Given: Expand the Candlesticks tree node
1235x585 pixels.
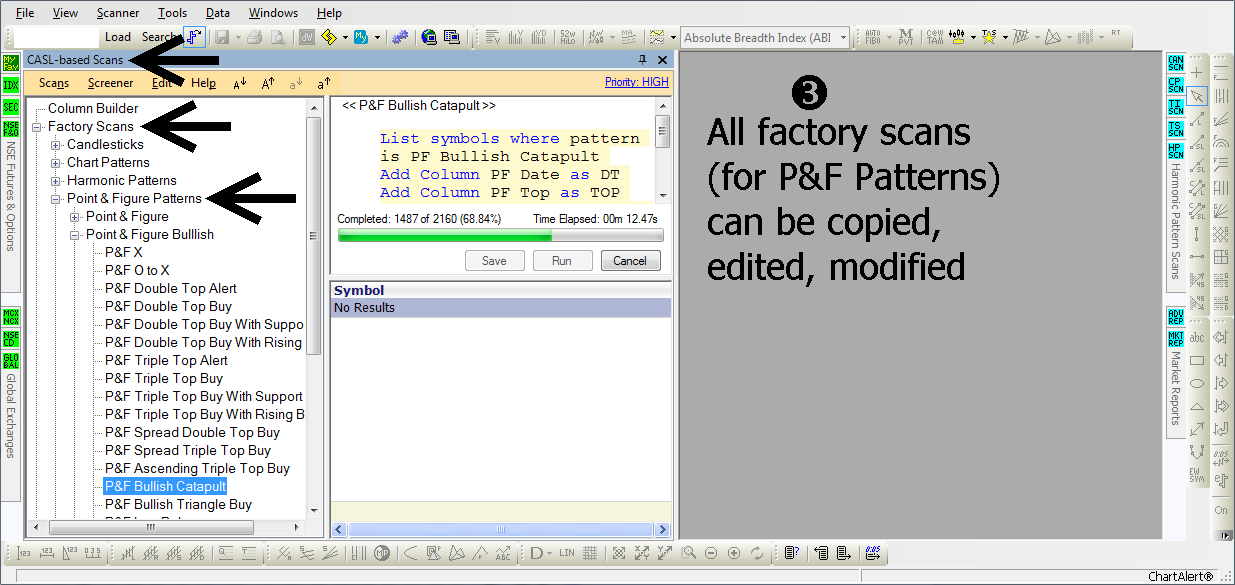Looking at the screenshot, I should click(x=56, y=145).
